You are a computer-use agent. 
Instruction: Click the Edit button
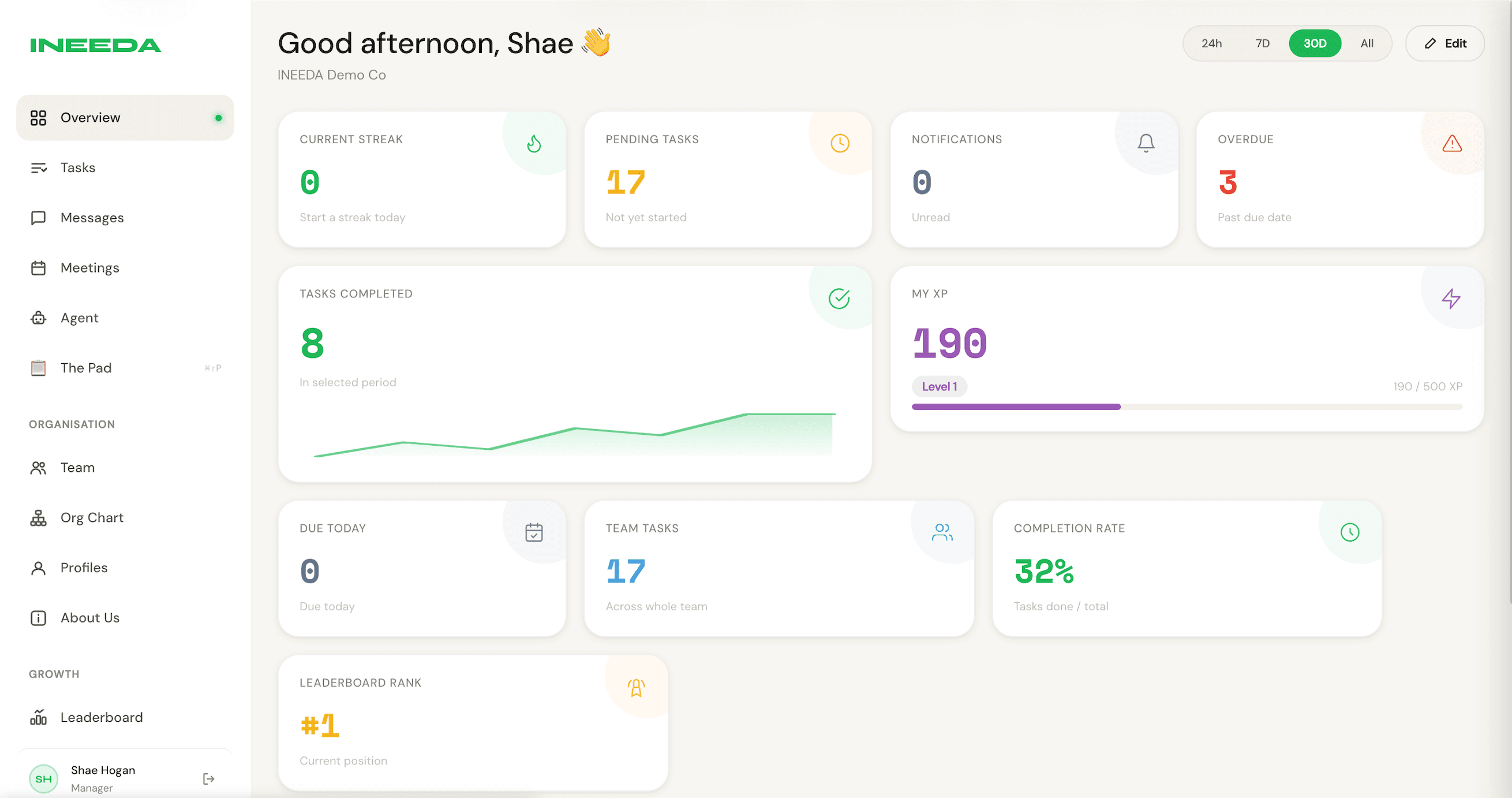coord(1445,43)
